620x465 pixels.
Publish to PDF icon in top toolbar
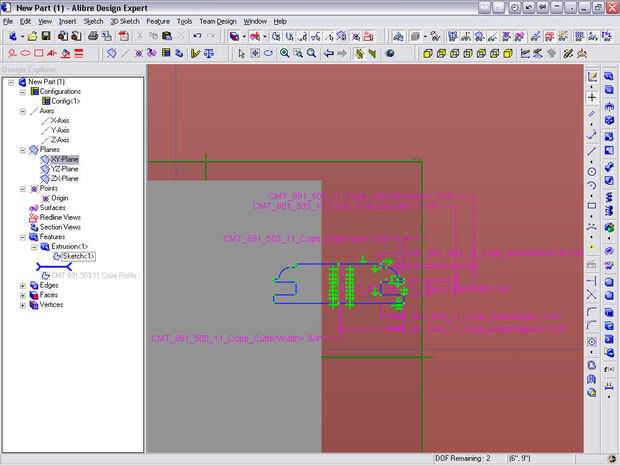pos(123,36)
